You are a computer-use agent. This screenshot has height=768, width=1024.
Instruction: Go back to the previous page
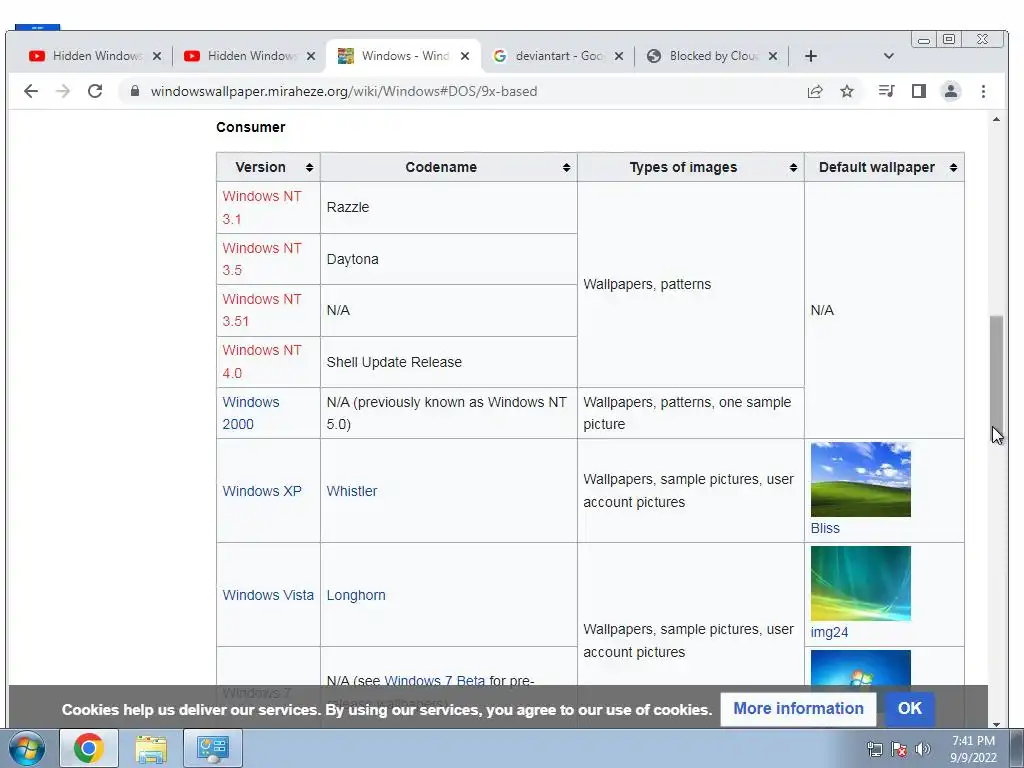[x=31, y=91]
